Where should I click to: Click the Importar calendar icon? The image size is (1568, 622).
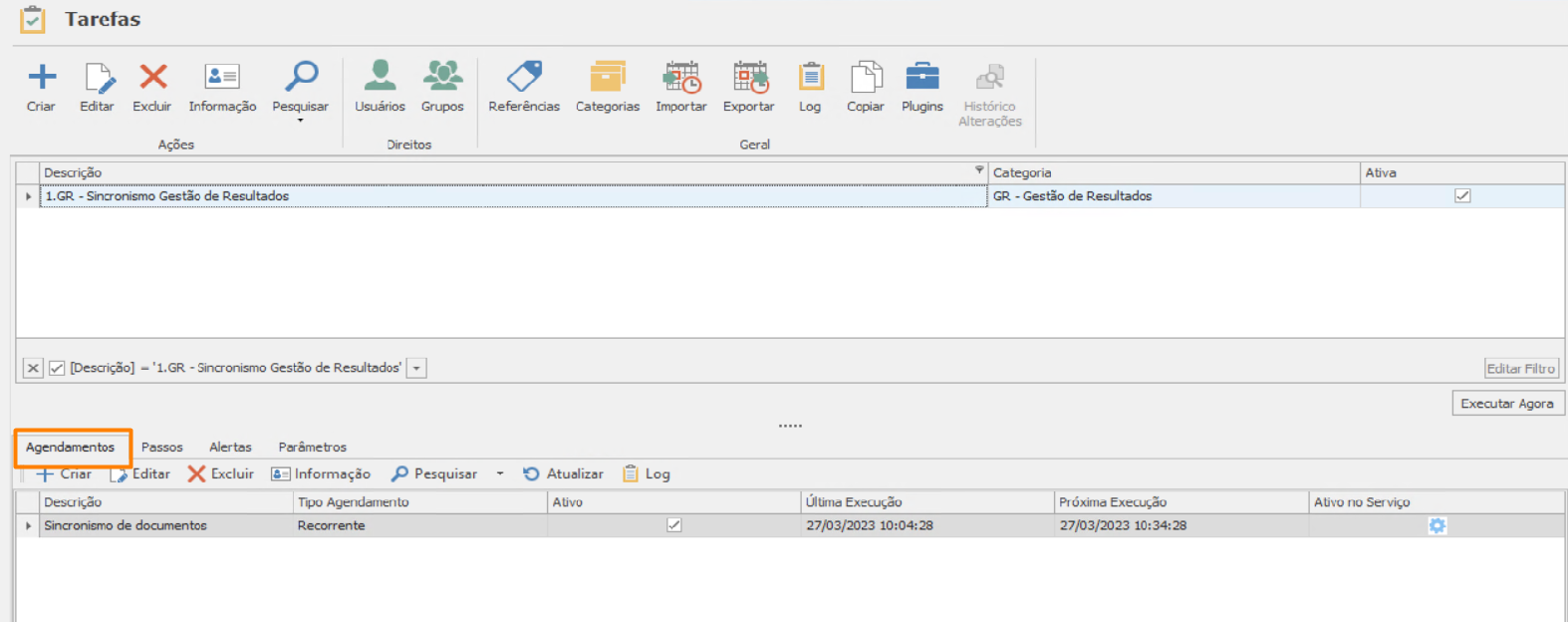click(682, 77)
